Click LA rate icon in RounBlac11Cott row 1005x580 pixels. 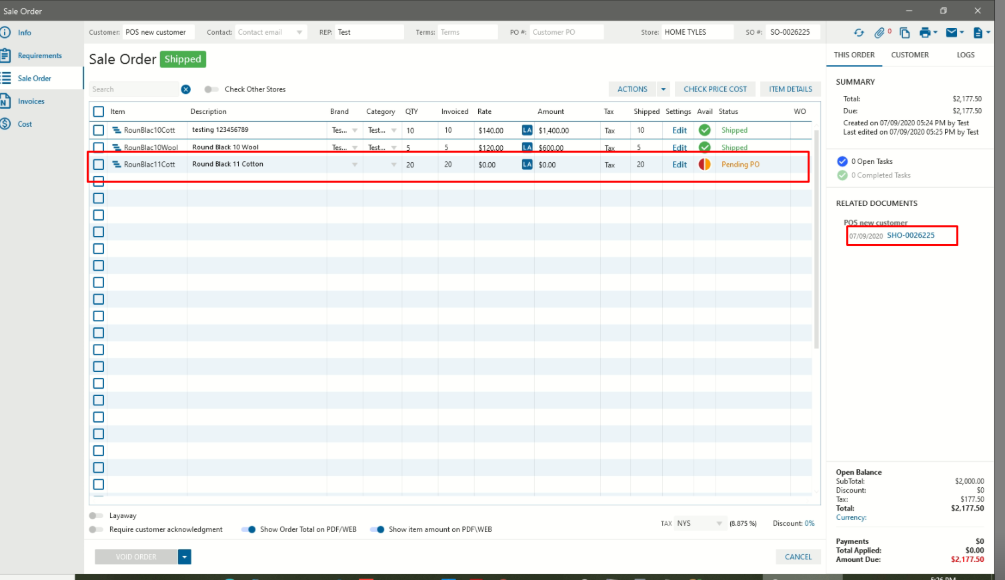527,164
